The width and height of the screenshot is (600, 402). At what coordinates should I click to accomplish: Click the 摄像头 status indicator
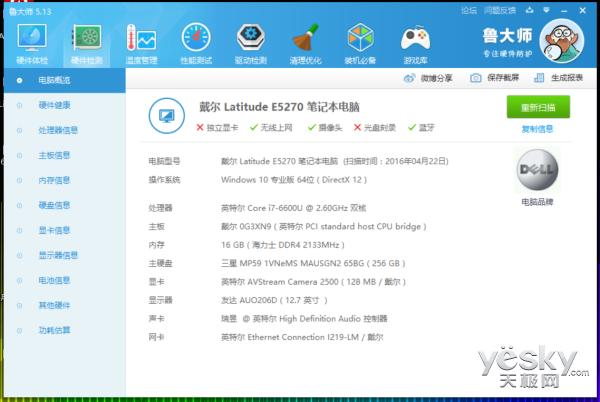coord(325,128)
